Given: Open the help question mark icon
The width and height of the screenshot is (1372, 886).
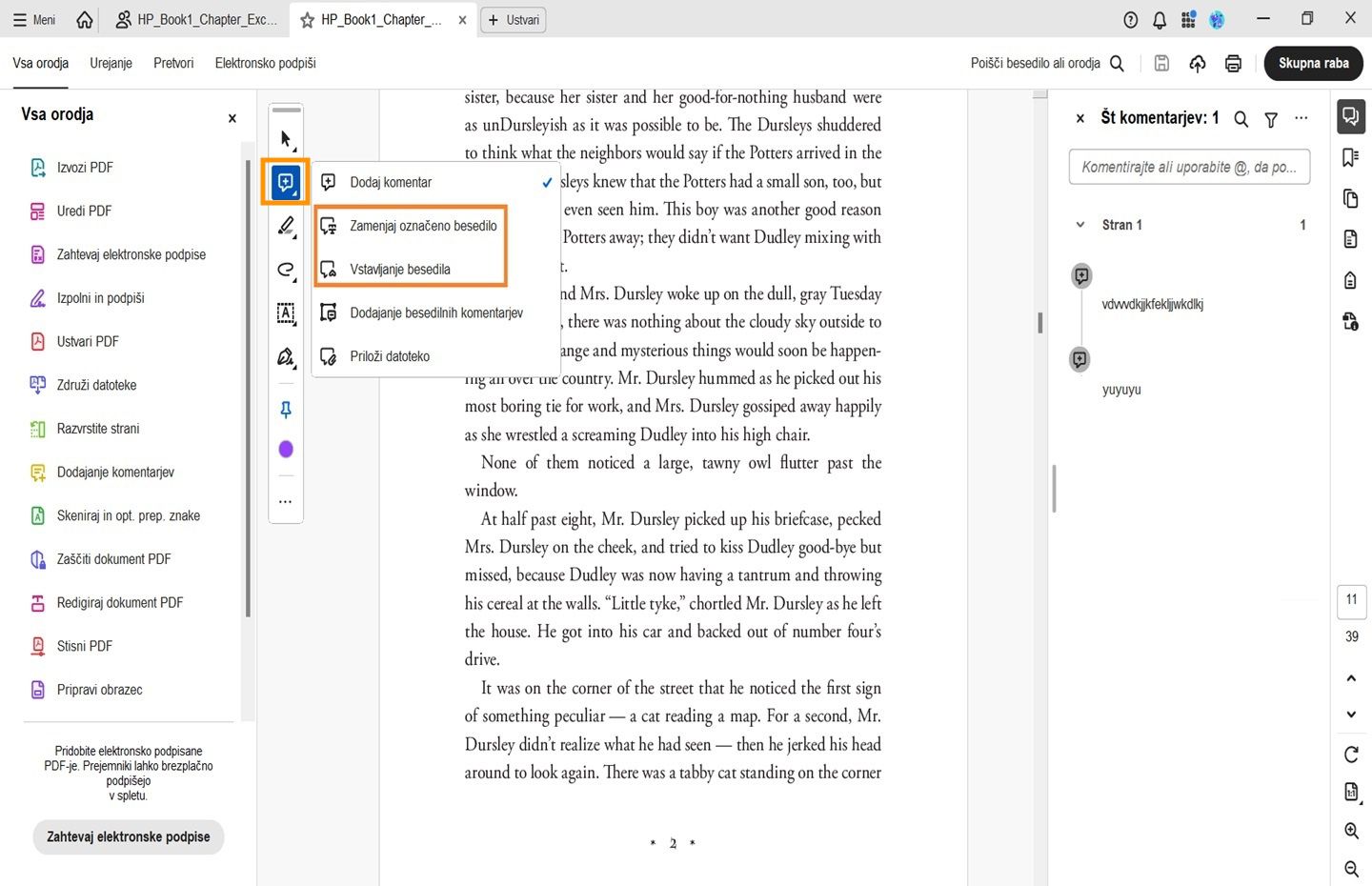Looking at the screenshot, I should [1131, 20].
